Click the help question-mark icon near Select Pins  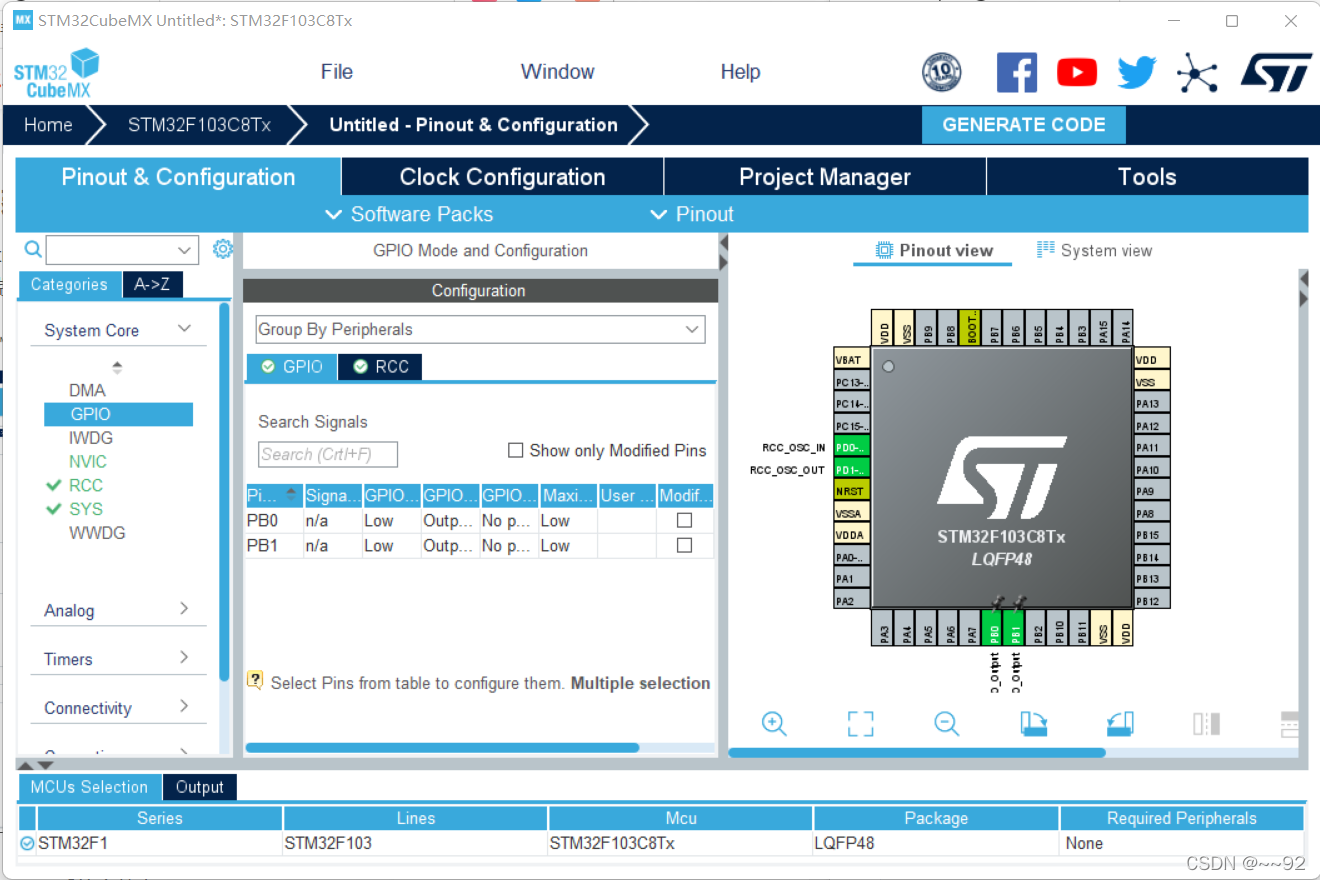point(255,681)
